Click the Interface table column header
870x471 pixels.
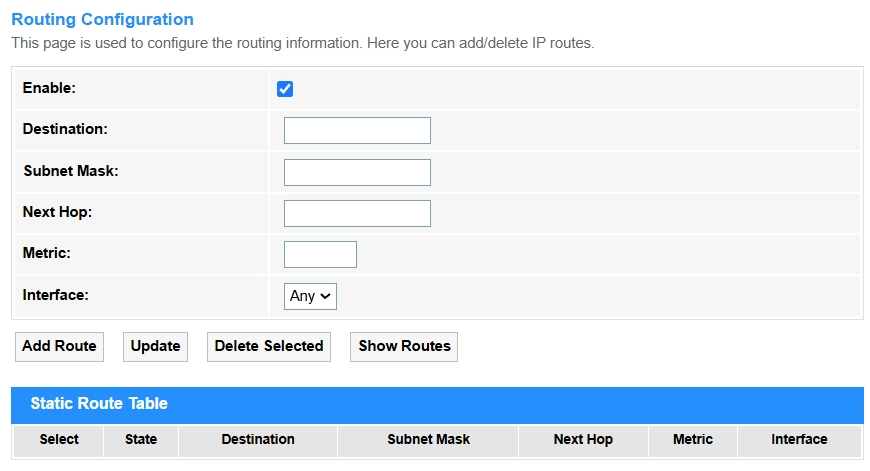pos(799,440)
